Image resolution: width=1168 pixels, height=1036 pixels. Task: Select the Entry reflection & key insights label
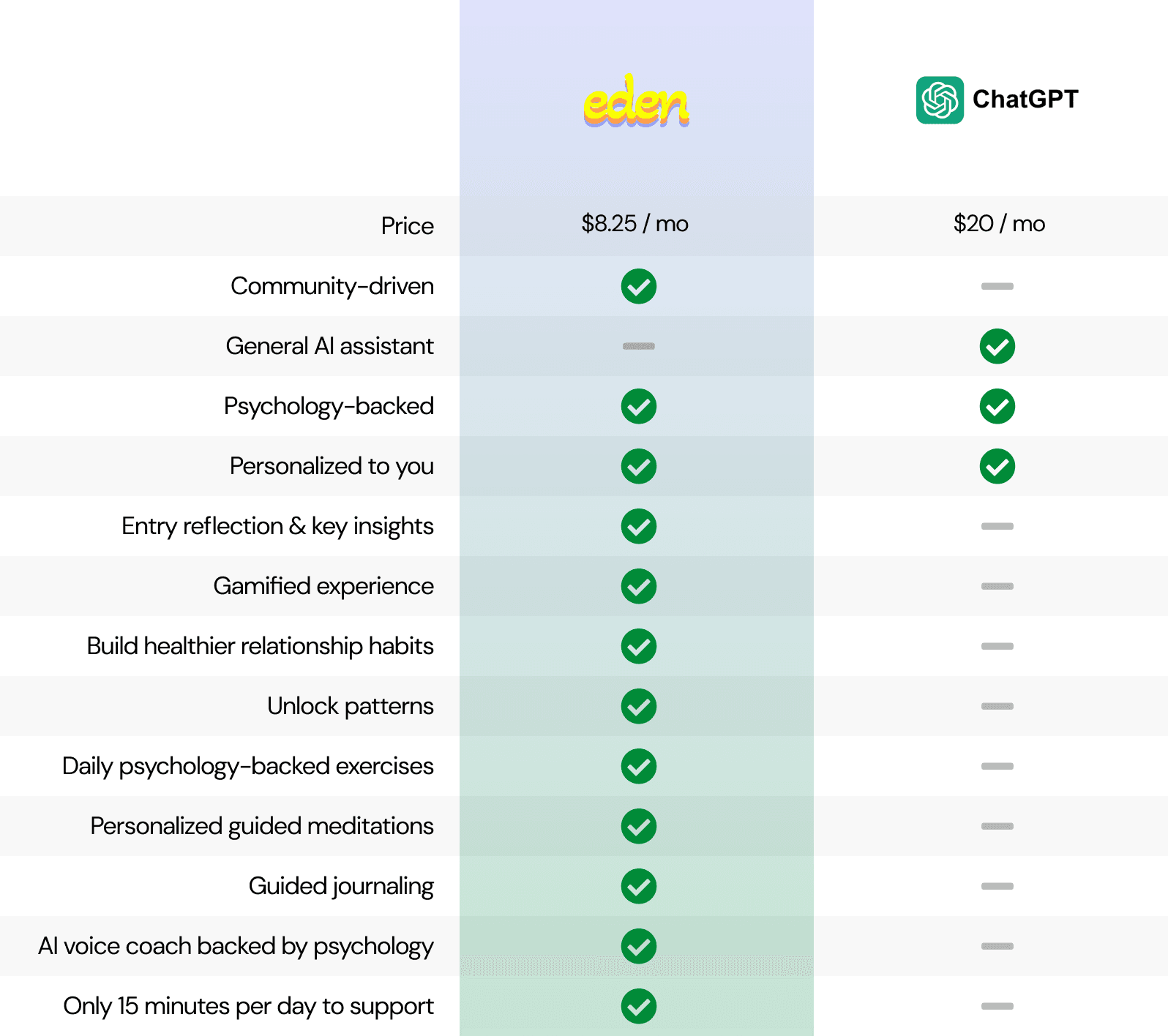(277, 526)
